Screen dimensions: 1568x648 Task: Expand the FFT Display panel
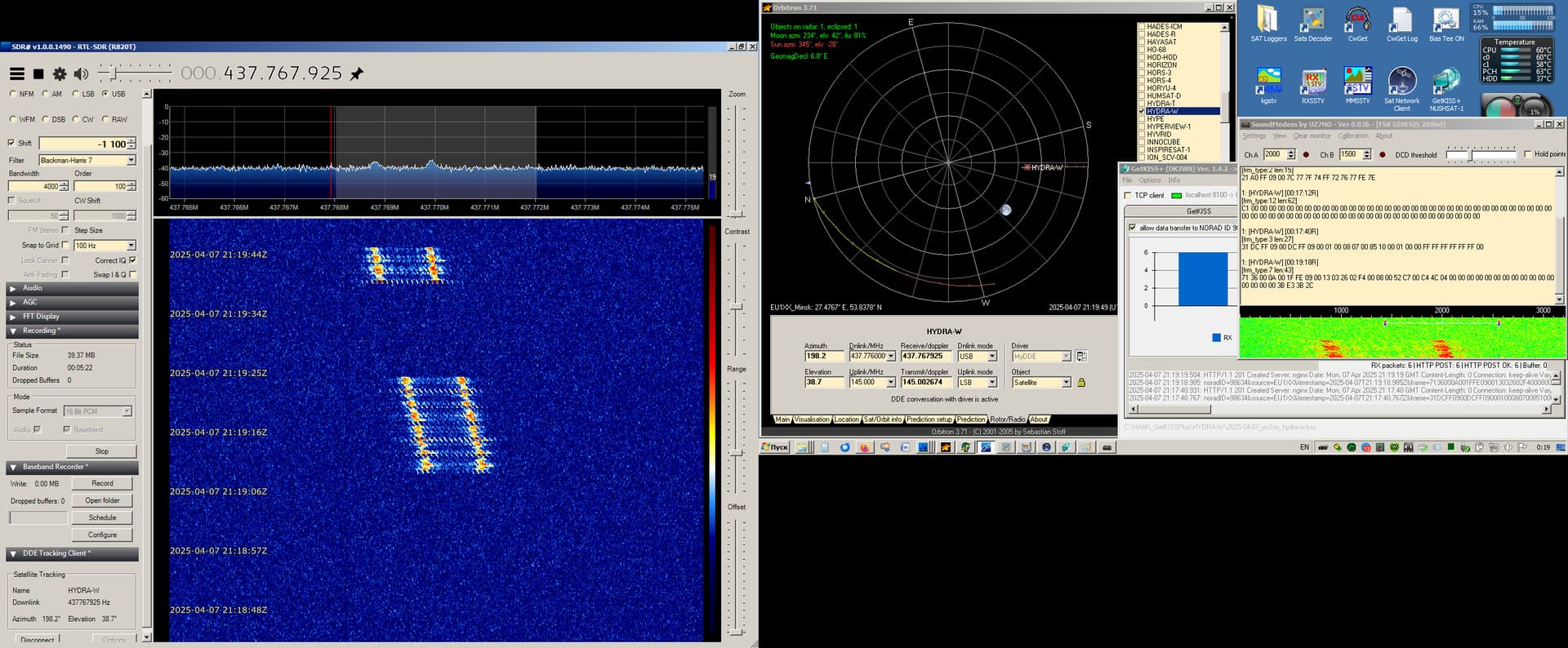click(x=72, y=316)
